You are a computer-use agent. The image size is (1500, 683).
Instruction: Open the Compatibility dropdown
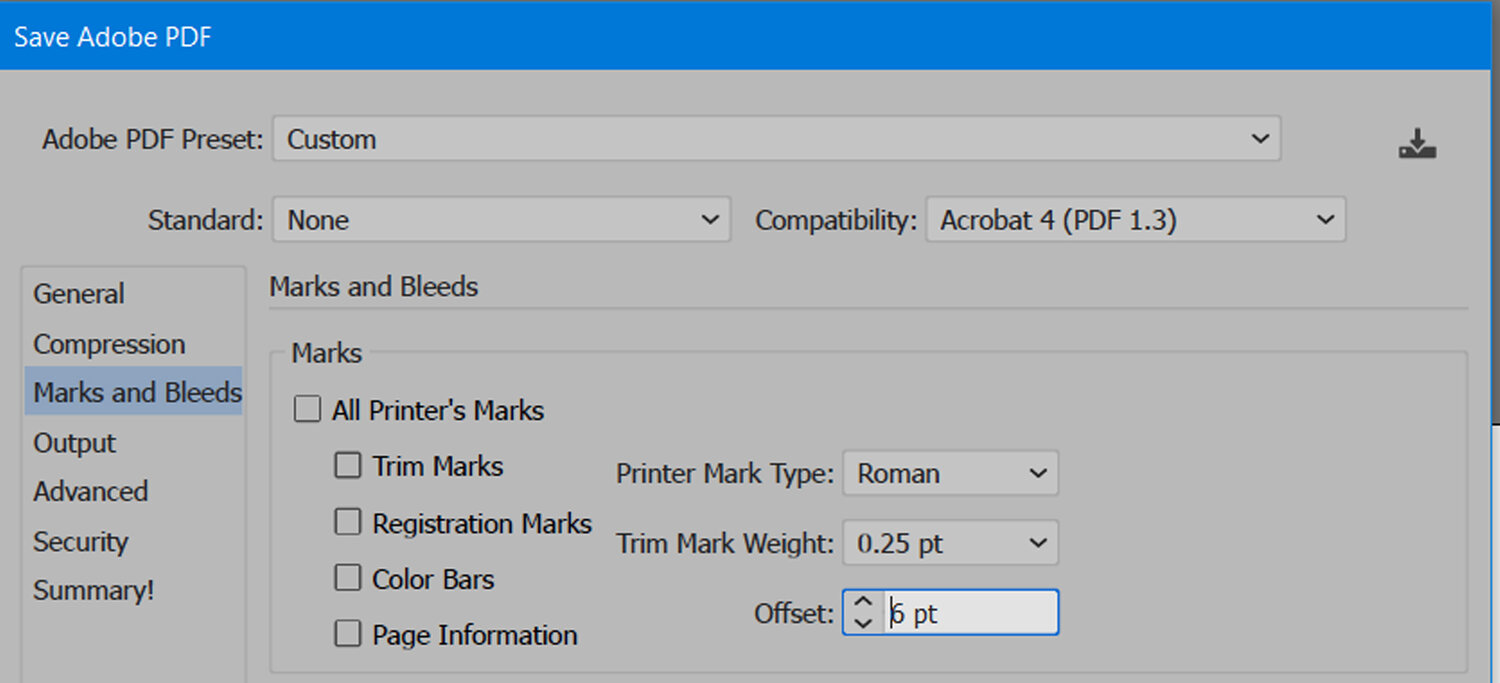click(1136, 220)
